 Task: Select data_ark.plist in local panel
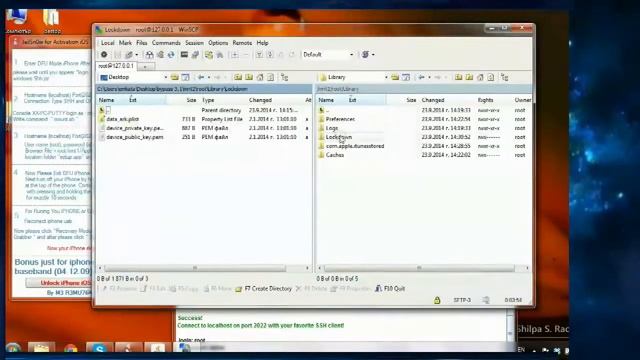coord(122,119)
